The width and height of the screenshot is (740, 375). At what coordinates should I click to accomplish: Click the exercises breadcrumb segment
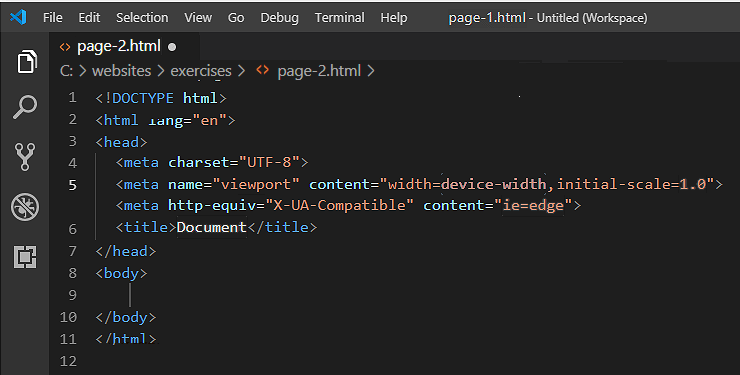[x=201, y=71]
